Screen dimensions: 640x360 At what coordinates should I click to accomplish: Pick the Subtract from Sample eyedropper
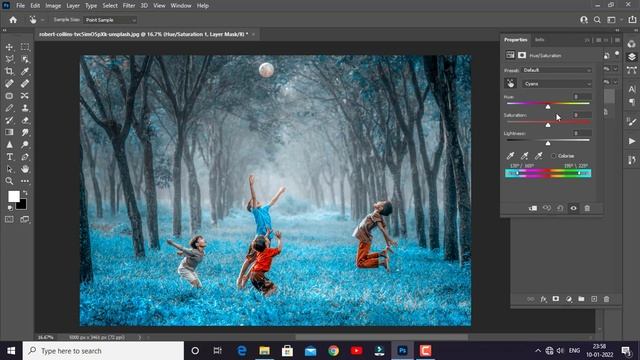click(539, 156)
